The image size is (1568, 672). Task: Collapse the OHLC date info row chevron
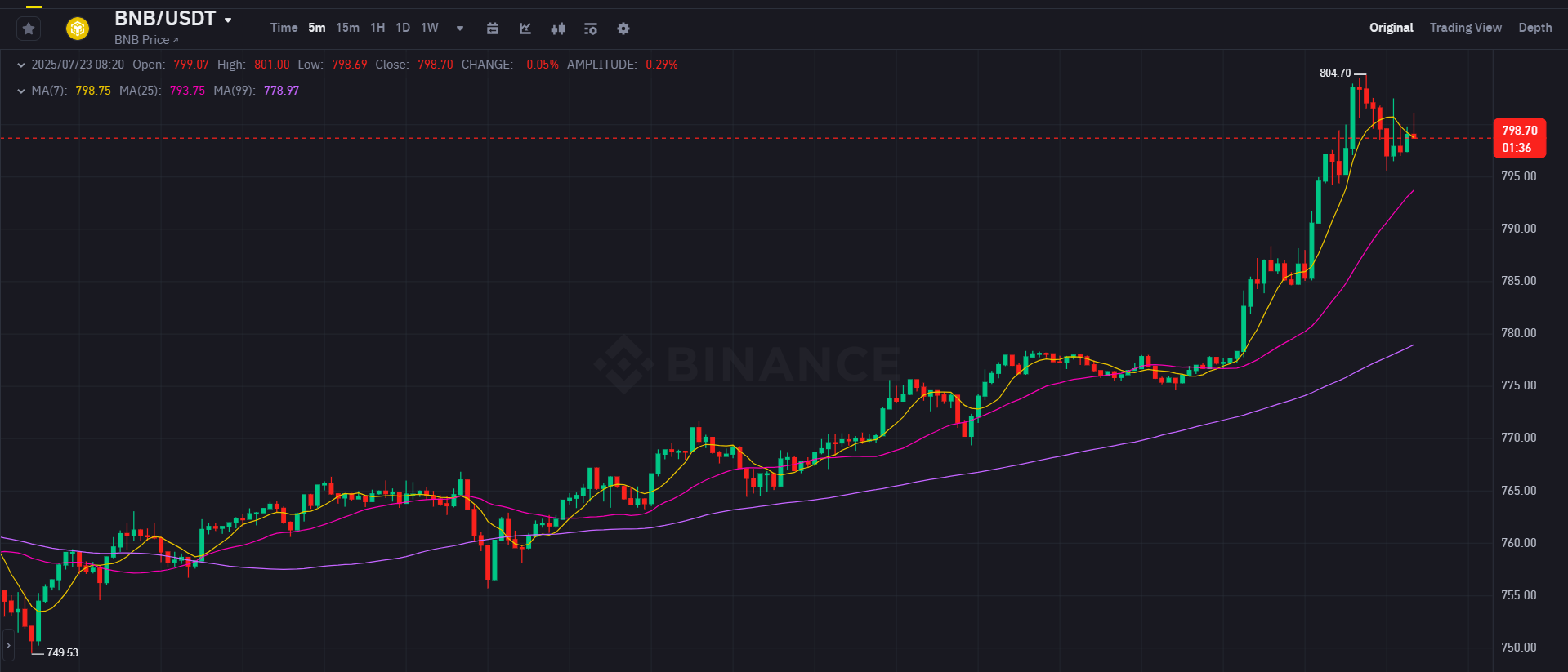(x=21, y=65)
